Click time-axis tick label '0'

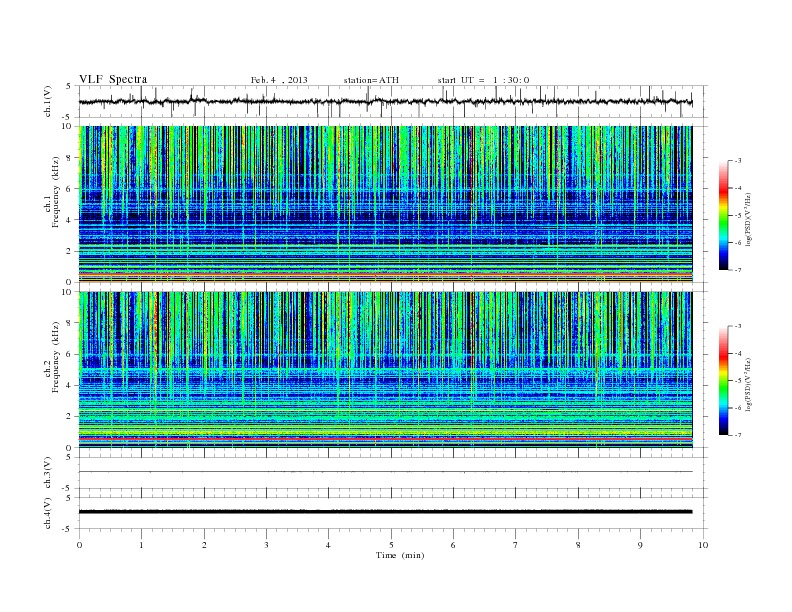click(79, 545)
